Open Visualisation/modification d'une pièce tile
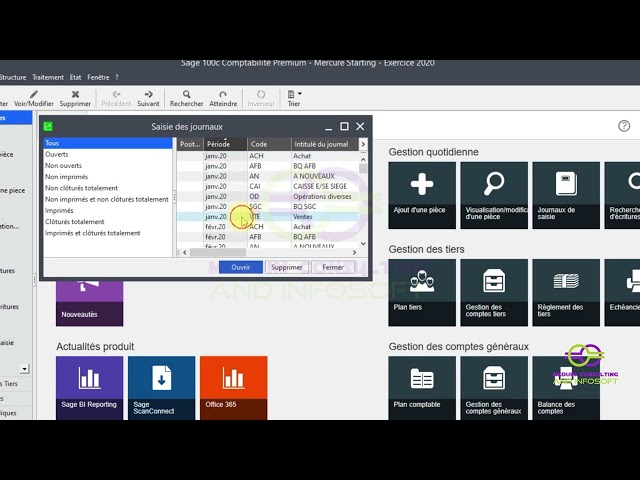This screenshot has height=480, width=640. click(494, 195)
